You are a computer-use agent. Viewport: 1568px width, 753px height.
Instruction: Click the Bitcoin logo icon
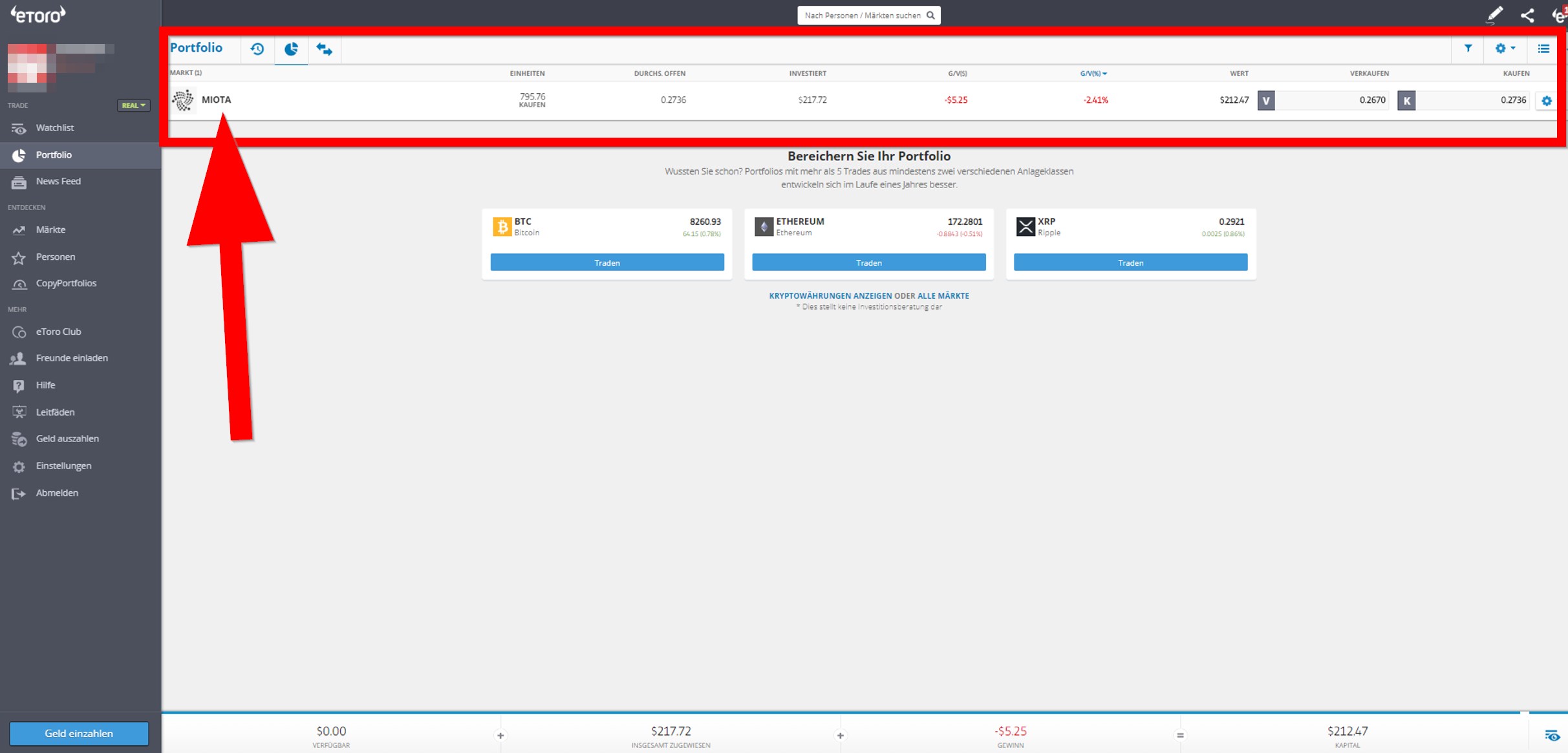tap(502, 227)
